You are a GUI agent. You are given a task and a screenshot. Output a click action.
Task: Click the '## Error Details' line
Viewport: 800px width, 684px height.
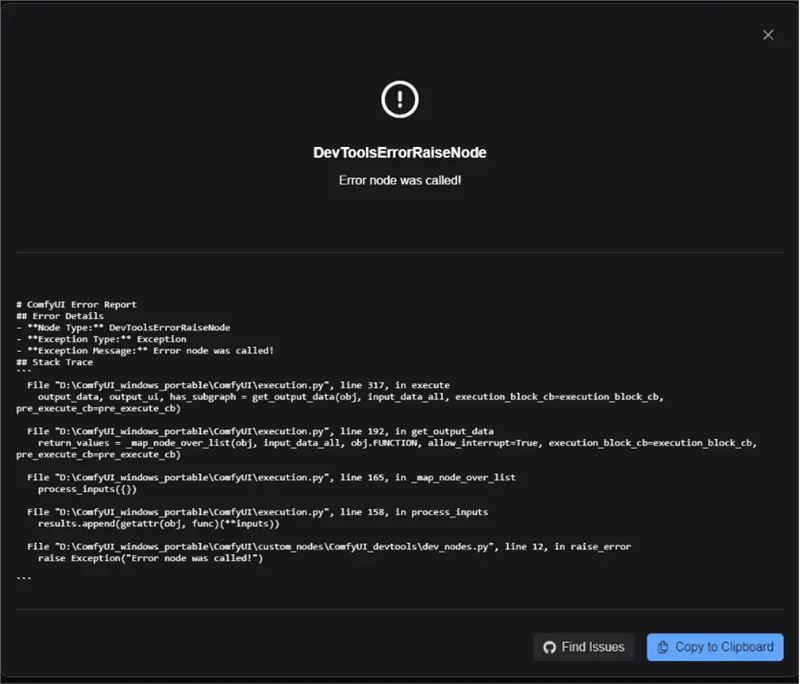coord(60,316)
